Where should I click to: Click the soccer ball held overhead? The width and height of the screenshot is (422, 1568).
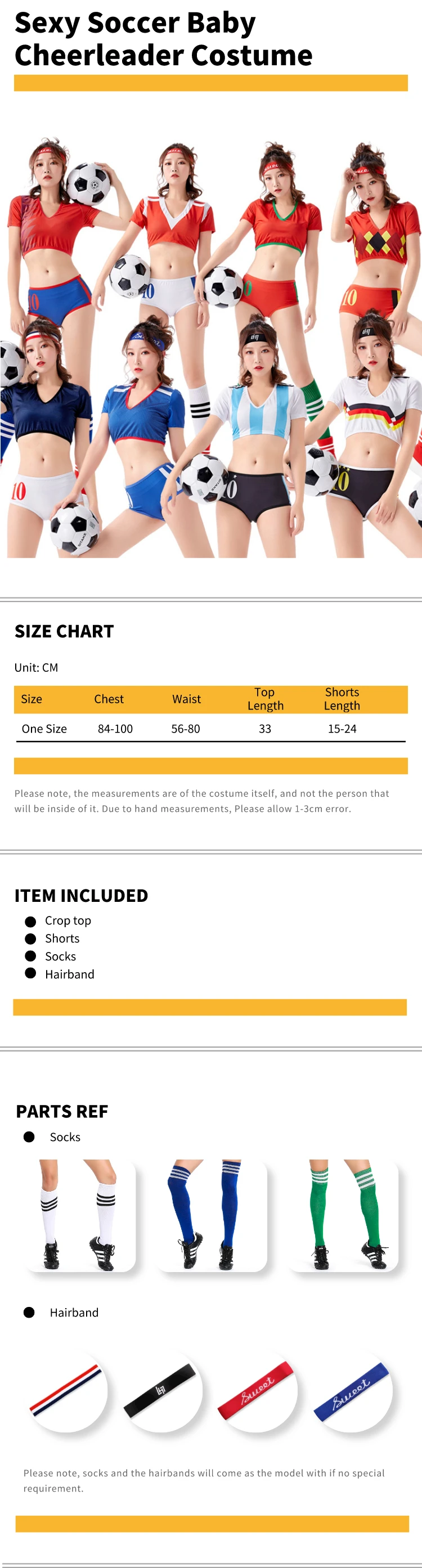coord(89,183)
